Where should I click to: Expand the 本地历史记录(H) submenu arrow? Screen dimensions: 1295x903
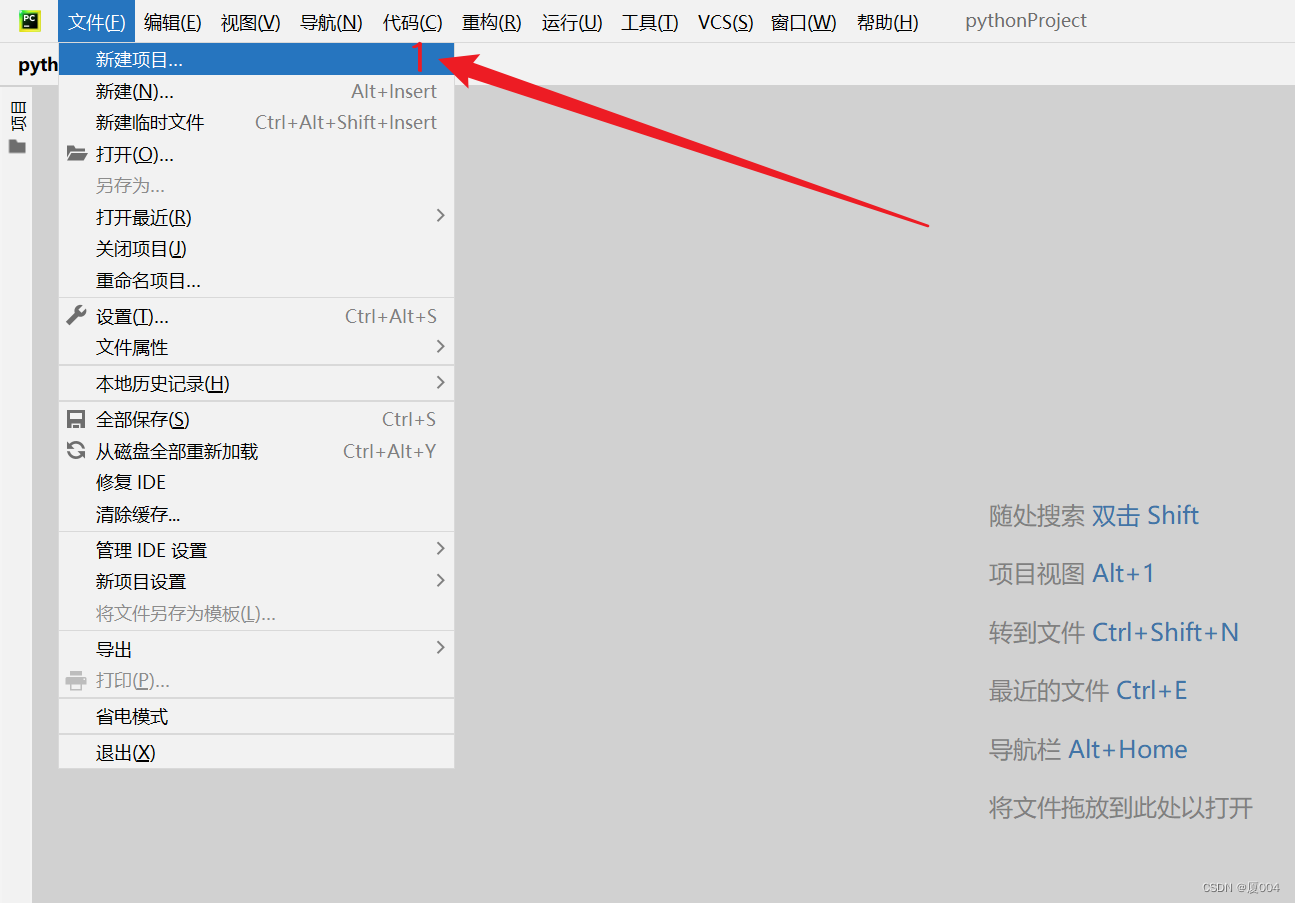tap(440, 382)
